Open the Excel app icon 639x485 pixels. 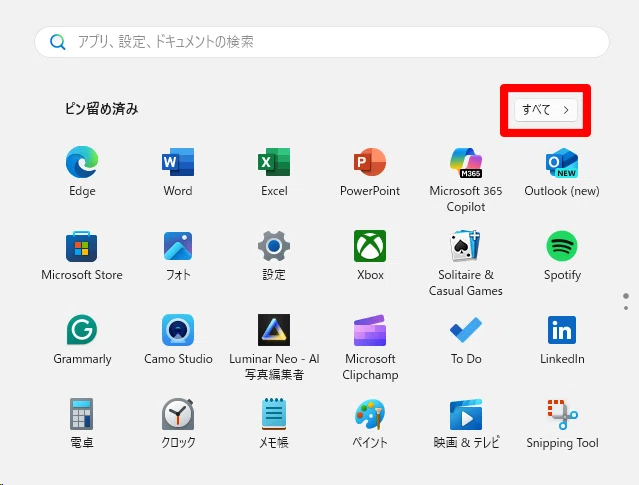coord(274,162)
